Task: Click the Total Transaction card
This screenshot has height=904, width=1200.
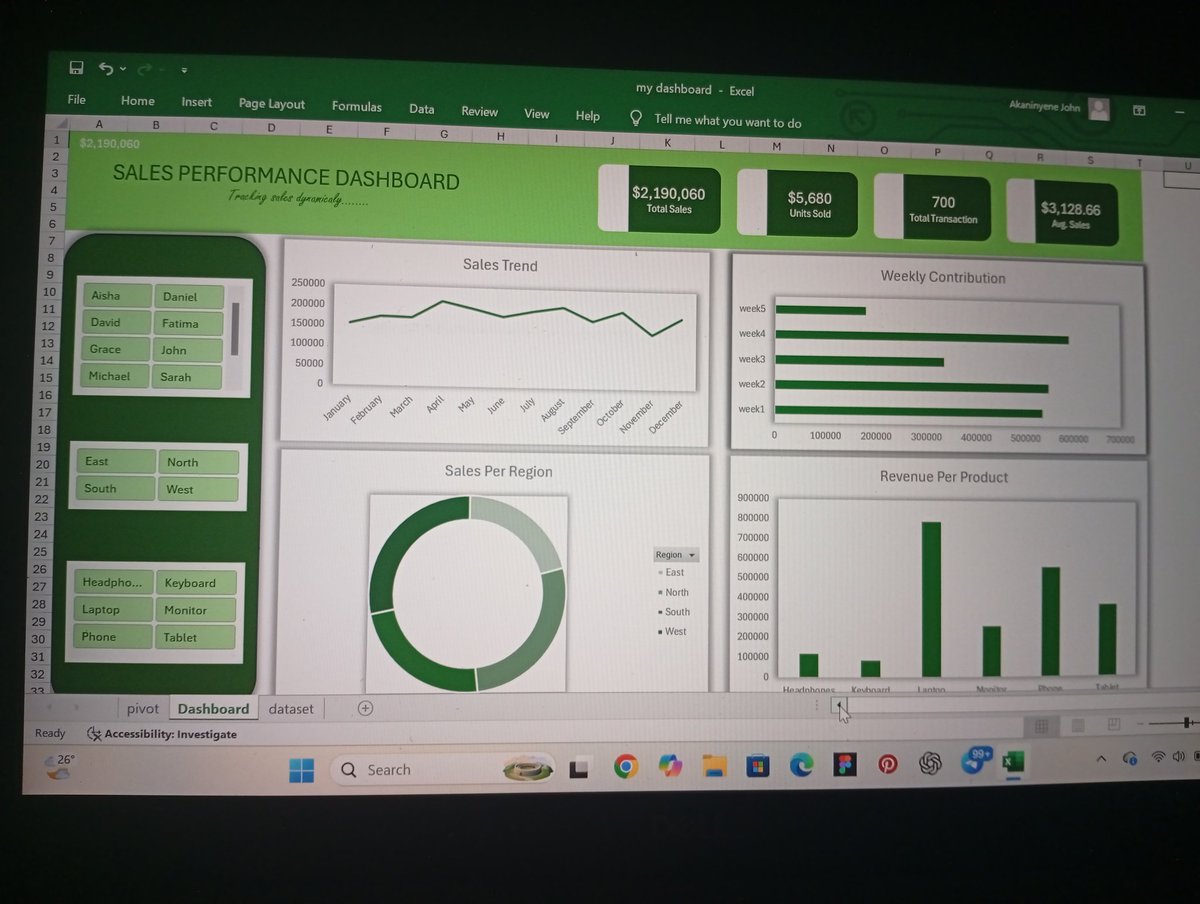Action: point(933,208)
